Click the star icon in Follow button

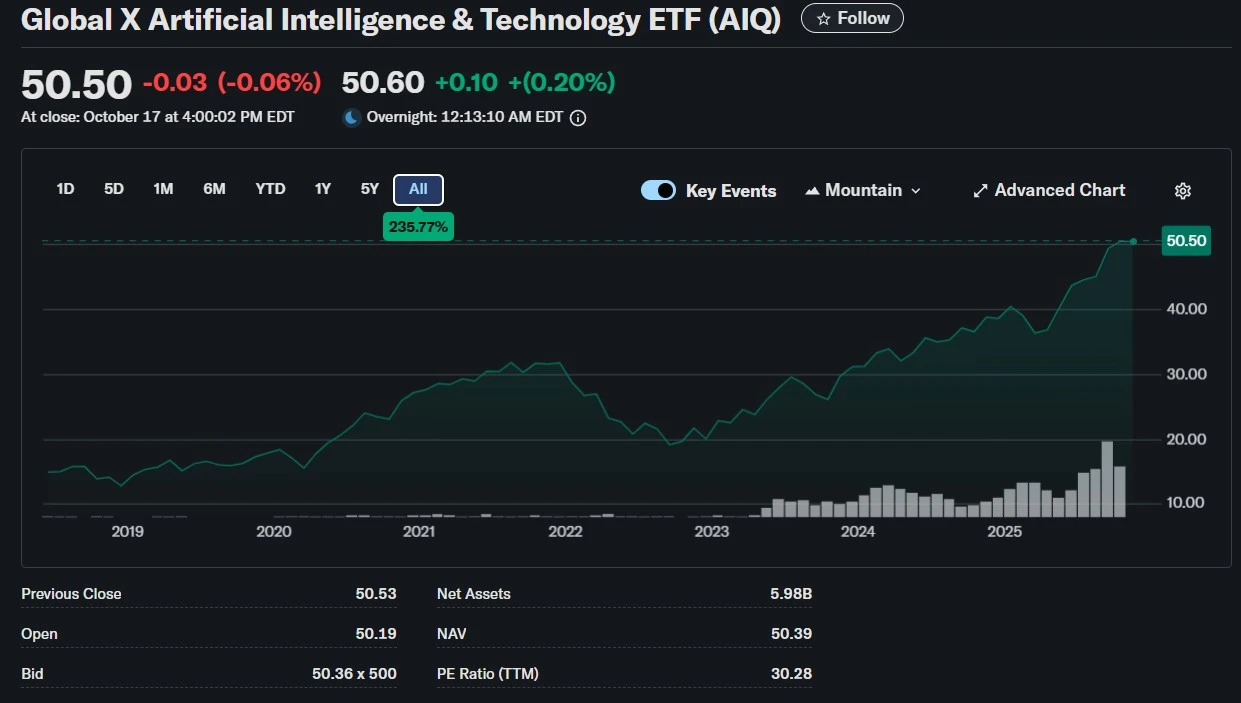coord(824,19)
